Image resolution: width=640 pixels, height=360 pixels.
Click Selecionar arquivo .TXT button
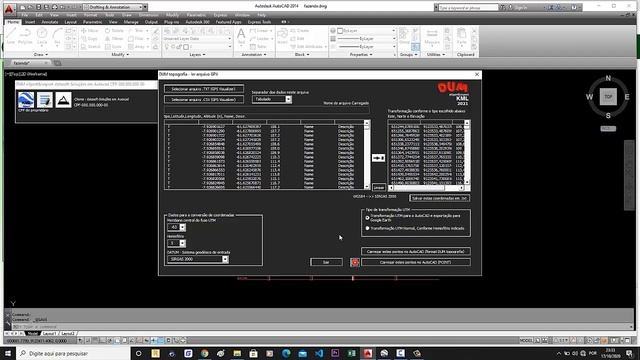(x=204, y=89)
